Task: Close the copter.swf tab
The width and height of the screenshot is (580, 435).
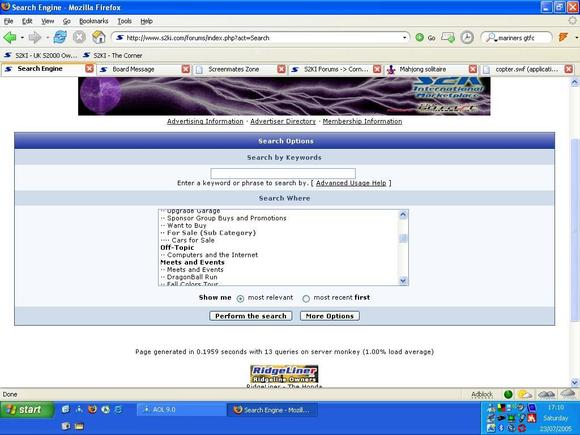Action: pyautogui.click(x=569, y=69)
